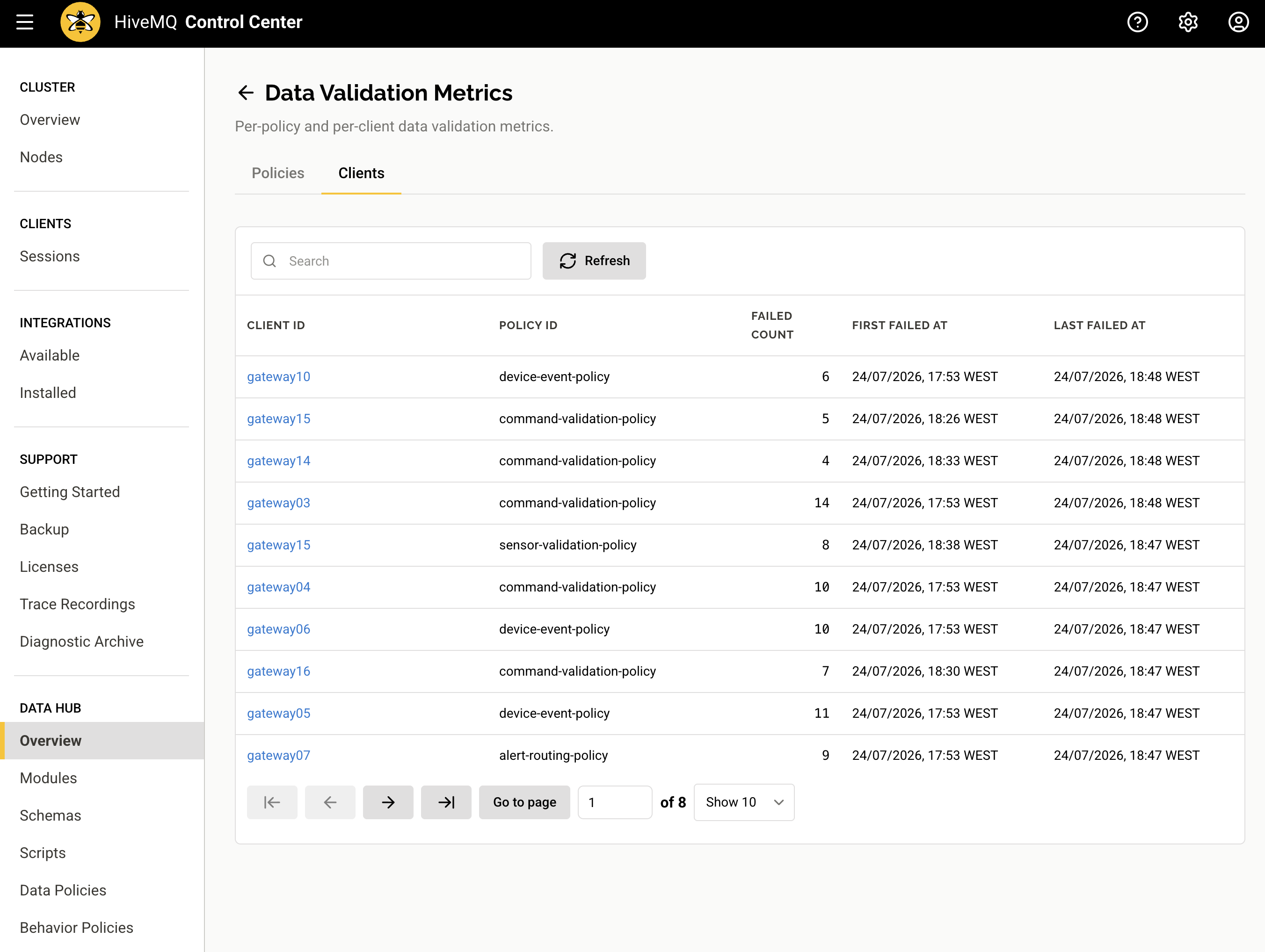Screen dimensions: 1265x952
Task: Go back with the arrow beside Data Validation Metrics
Action: tap(246, 93)
